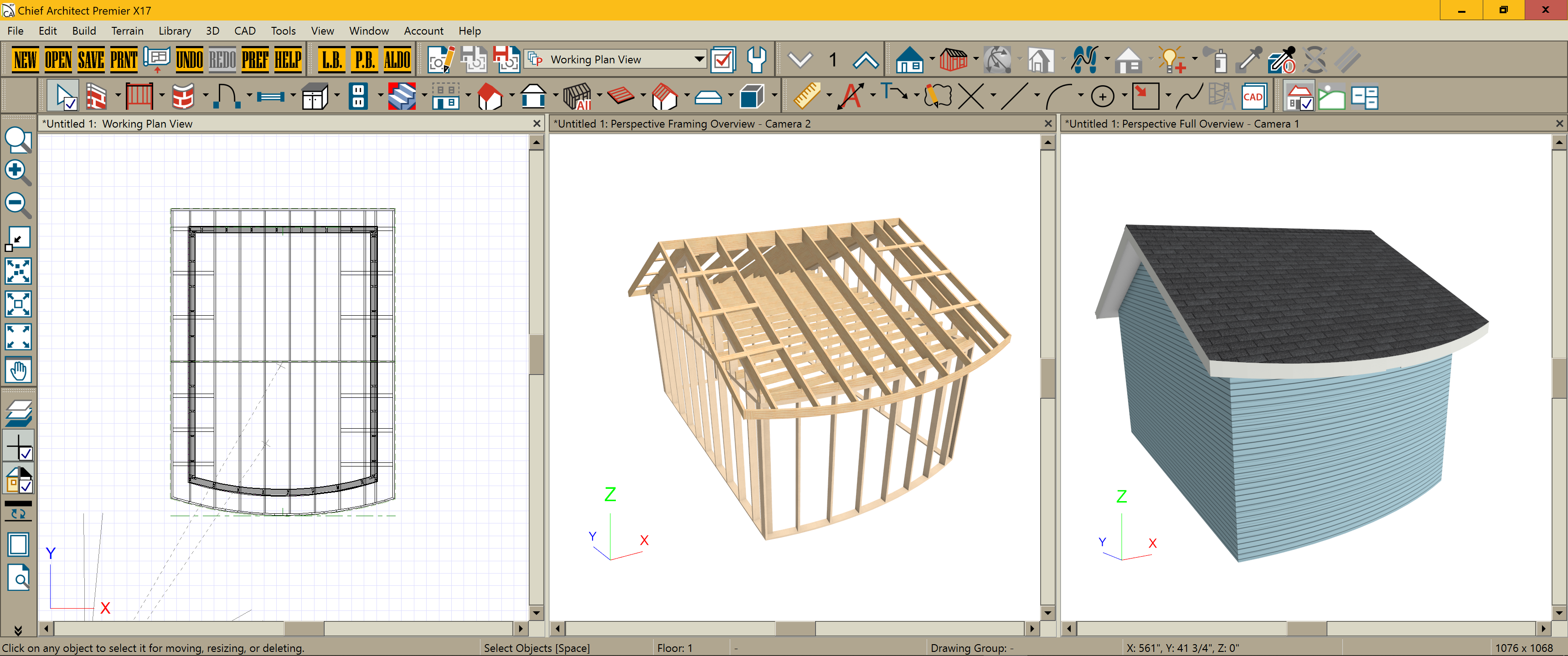Select the Electrical outlet tool
This screenshot has width=1568, height=656.
pos(359,97)
